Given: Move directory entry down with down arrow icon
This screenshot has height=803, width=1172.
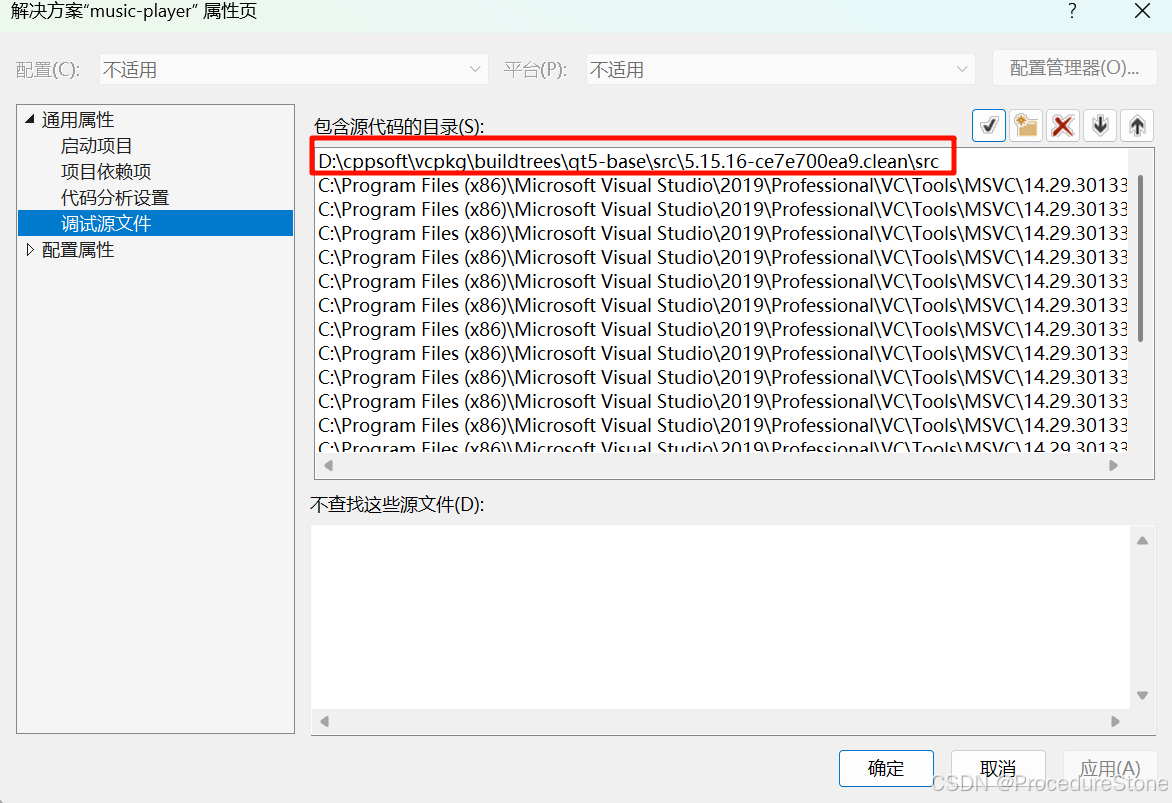Looking at the screenshot, I should (x=1099, y=126).
